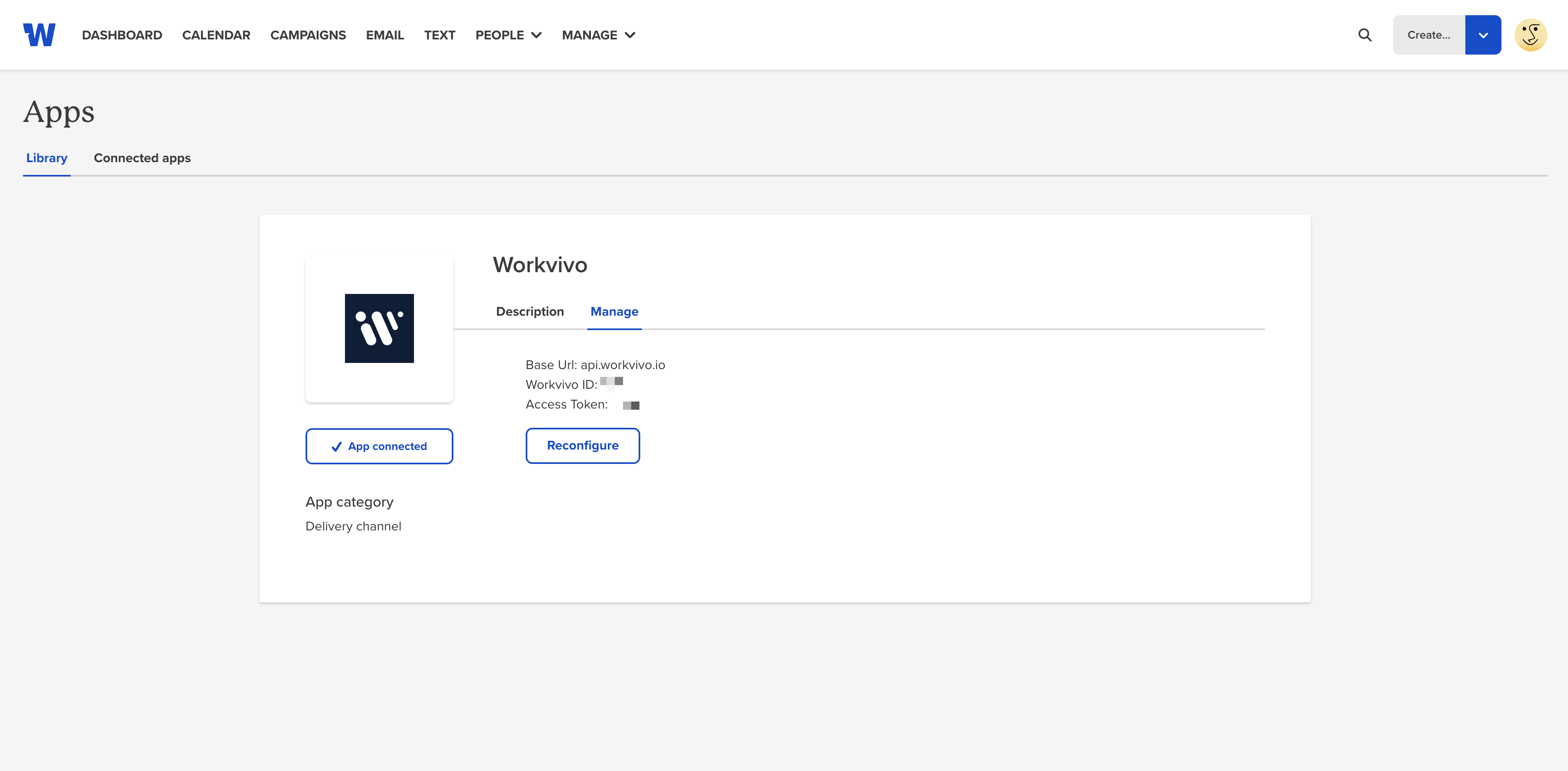This screenshot has width=1568, height=771.
Task: Navigate to EMAIL
Action: pyautogui.click(x=385, y=34)
